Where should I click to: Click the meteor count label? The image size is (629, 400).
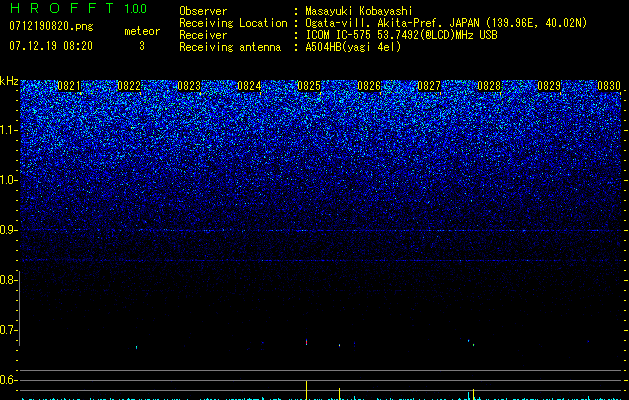tap(142, 31)
